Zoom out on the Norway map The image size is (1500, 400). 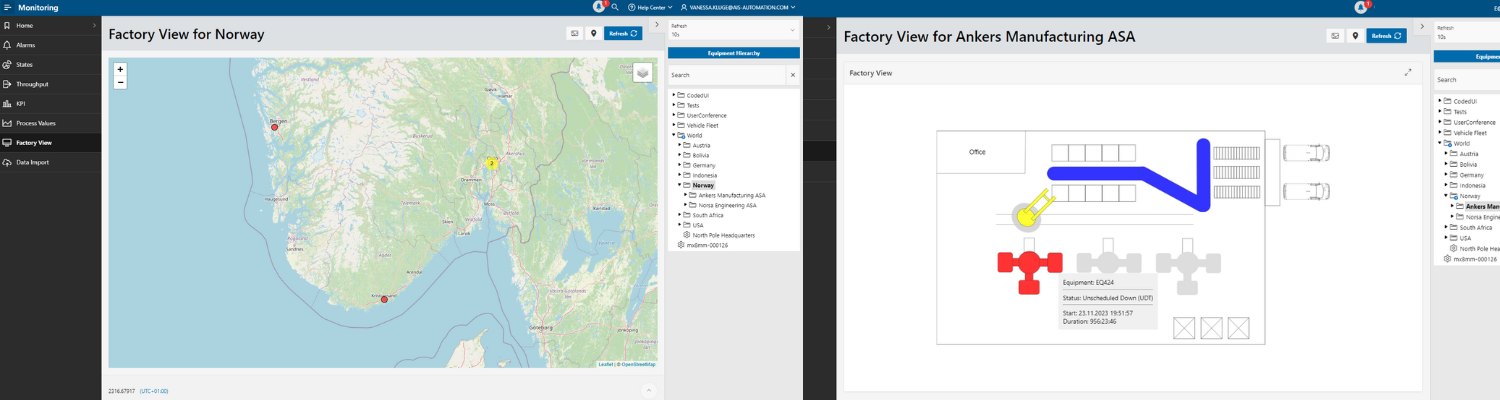tap(120, 83)
